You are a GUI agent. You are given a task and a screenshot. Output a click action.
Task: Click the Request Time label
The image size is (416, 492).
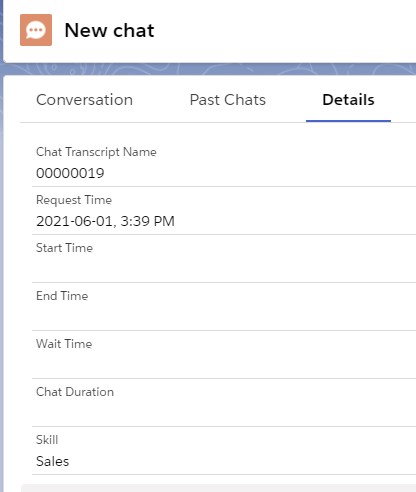(74, 200)
